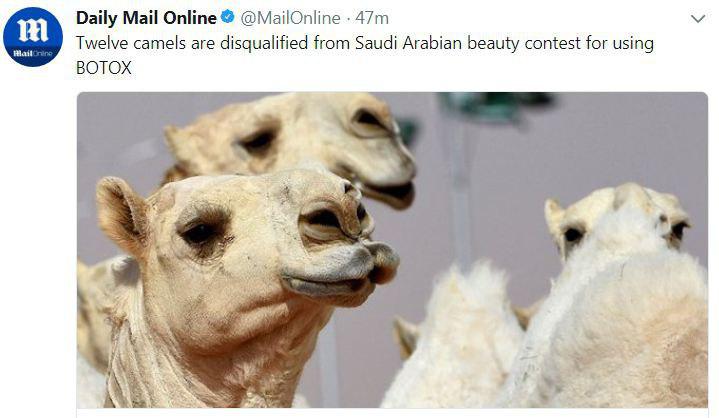The image size is (719, 418).
Task: Open the Daily Mail Online profile avatar
Action: [x=33, y=37]
